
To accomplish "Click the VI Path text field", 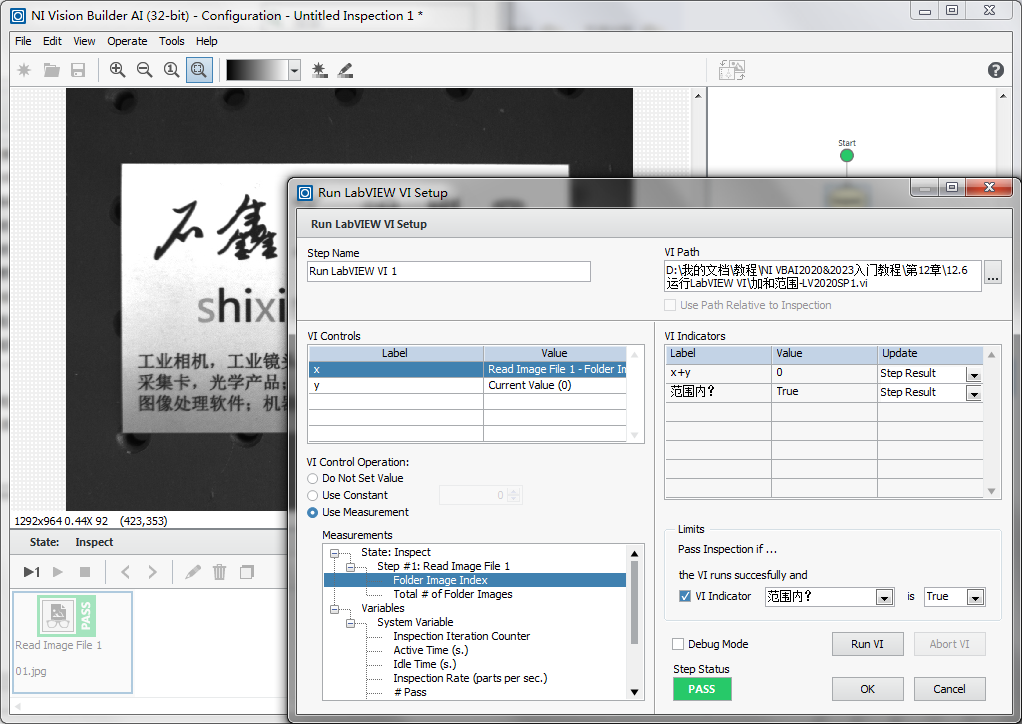I will pos(823,276).
